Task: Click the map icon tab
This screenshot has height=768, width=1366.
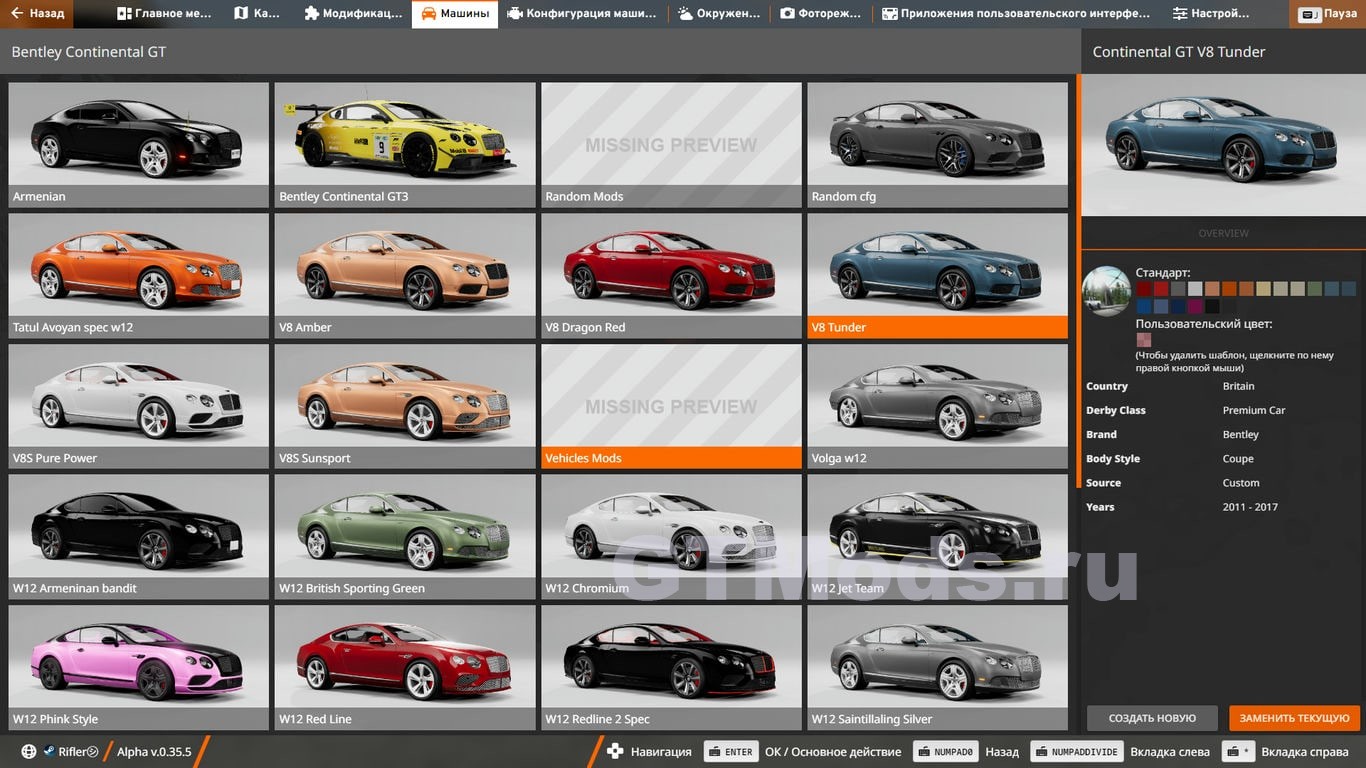Action: pyautogui.click(x=240, y=14)
